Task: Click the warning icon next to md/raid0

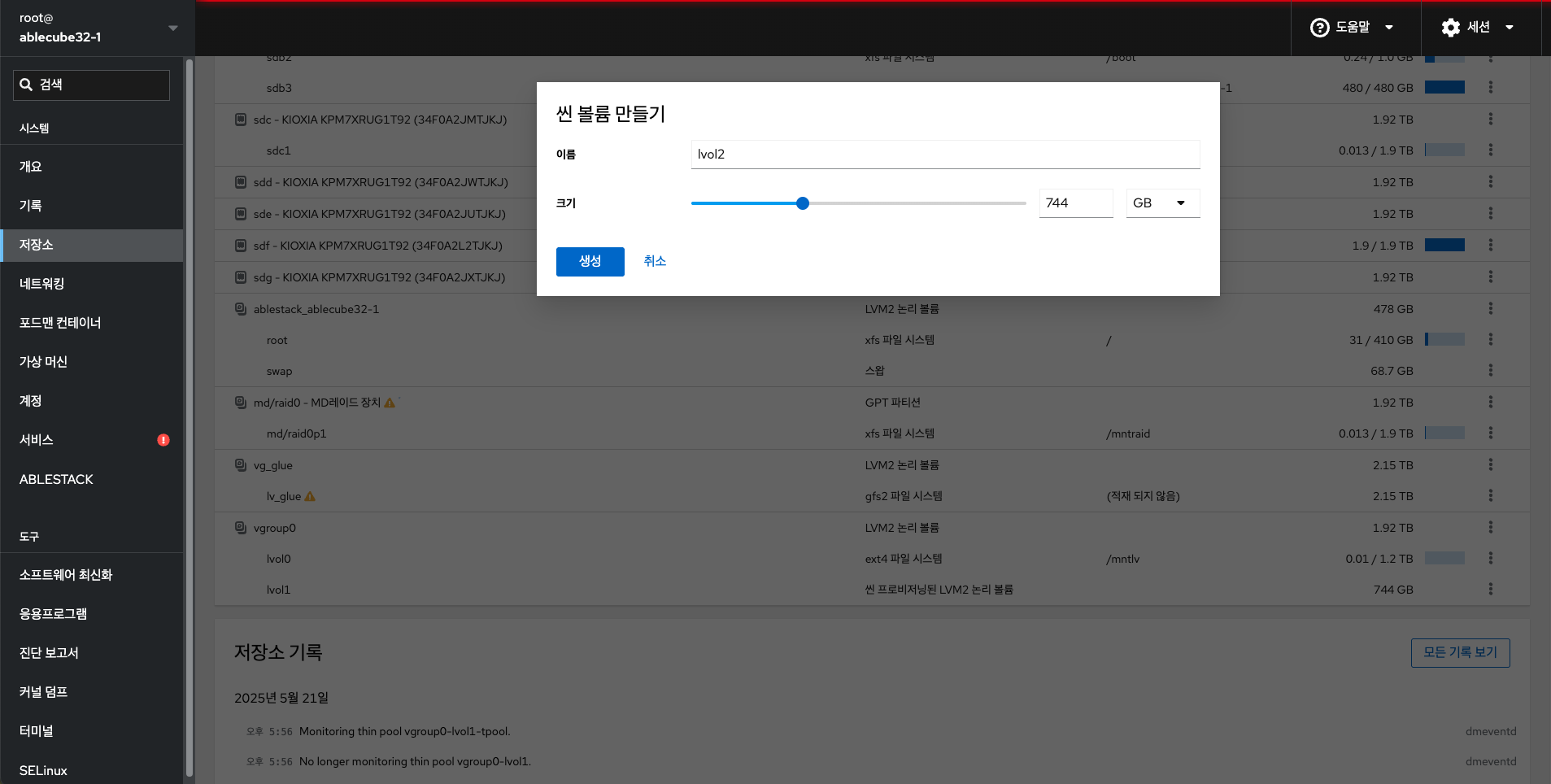Action: [390, 403]
